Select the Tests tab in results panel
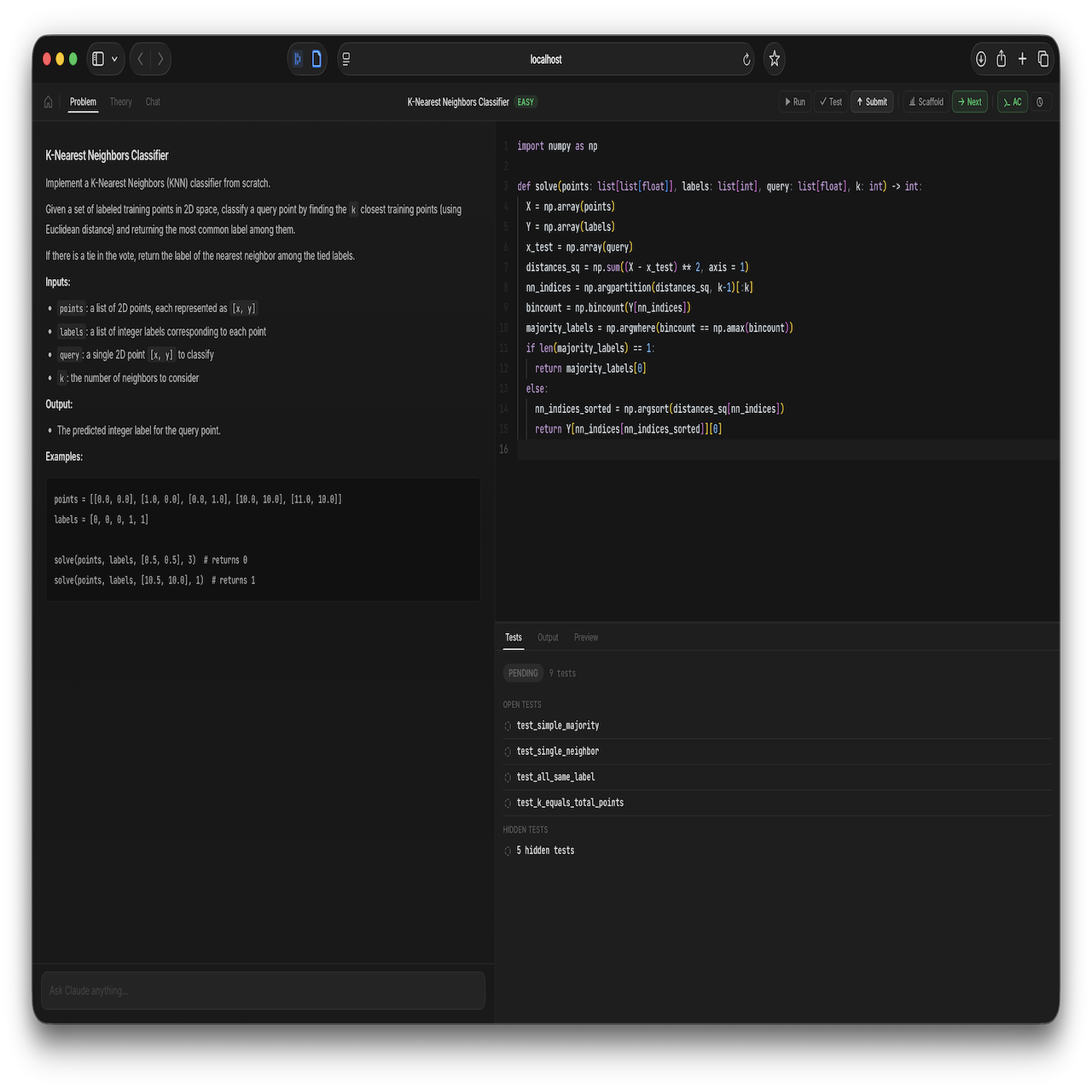 pyautogui.click(x=514, y=637)
